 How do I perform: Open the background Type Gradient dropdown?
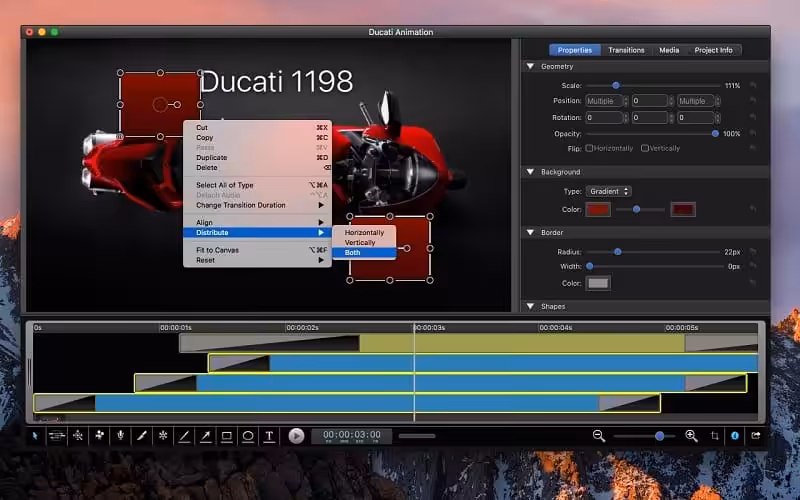point(609,191)
